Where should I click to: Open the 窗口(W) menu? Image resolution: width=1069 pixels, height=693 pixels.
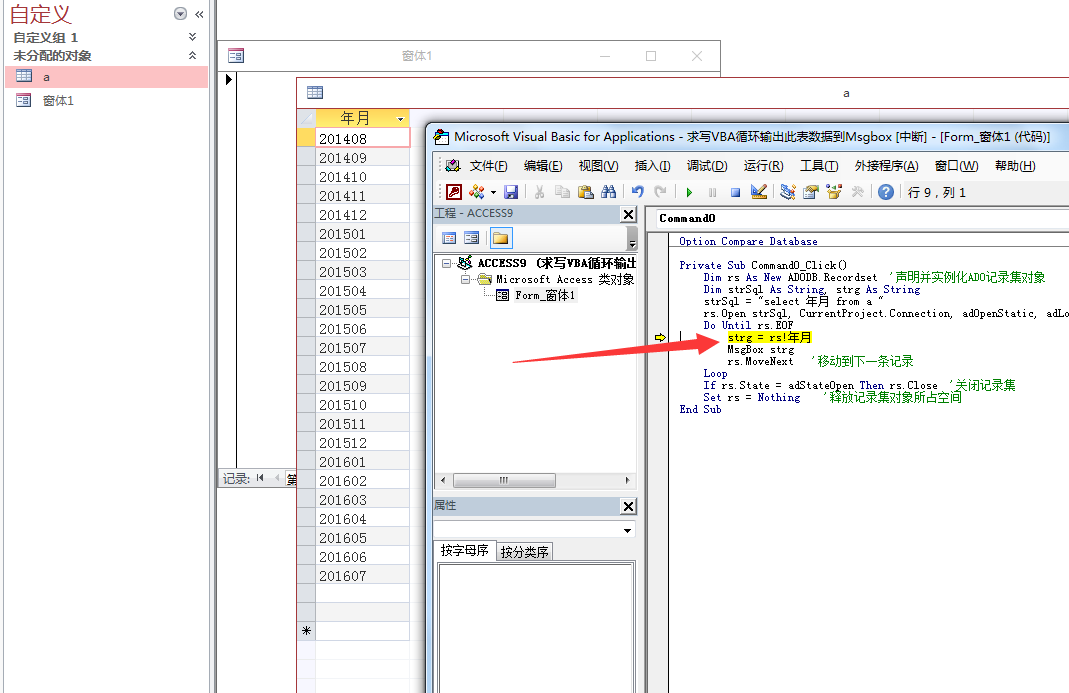[956, 166]
